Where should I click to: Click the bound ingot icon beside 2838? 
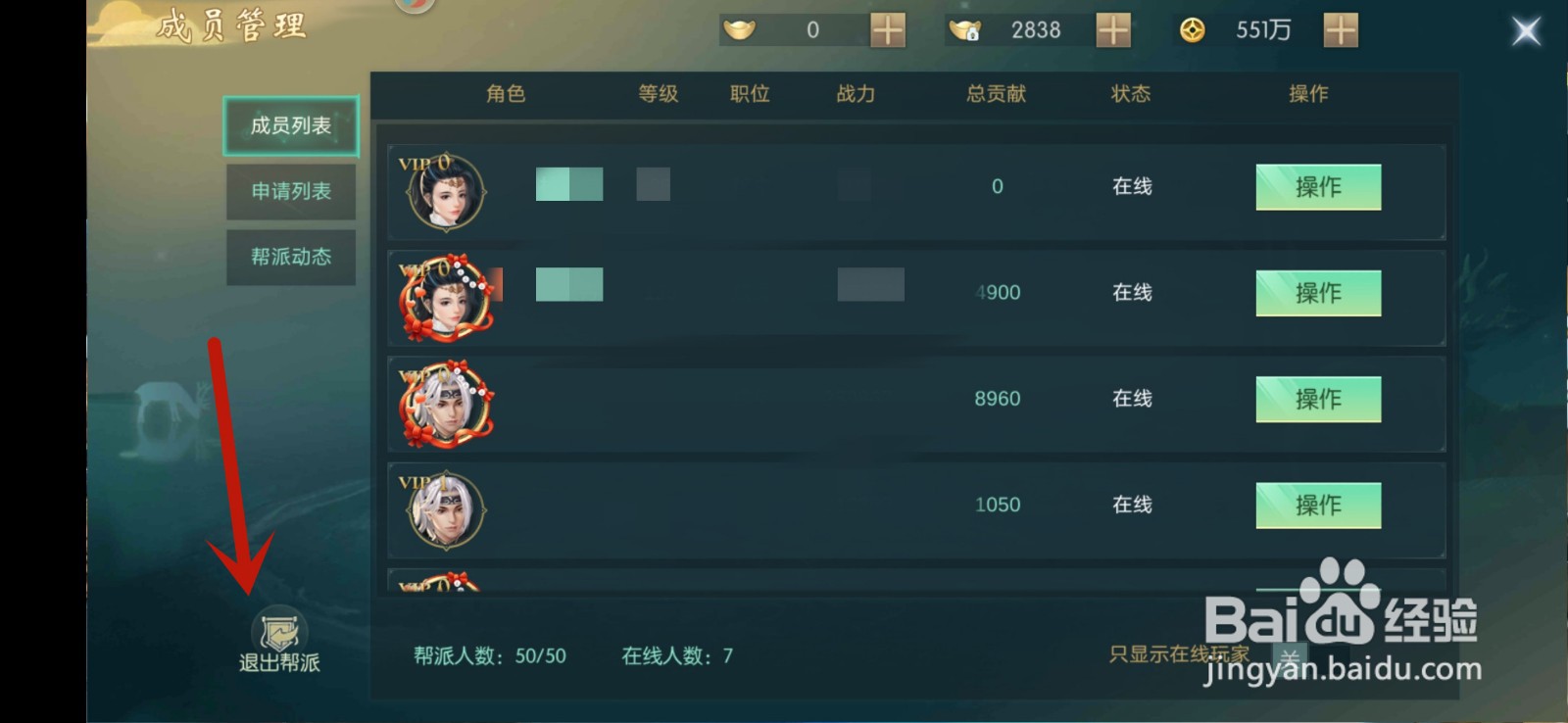click(x=964, y=30)
